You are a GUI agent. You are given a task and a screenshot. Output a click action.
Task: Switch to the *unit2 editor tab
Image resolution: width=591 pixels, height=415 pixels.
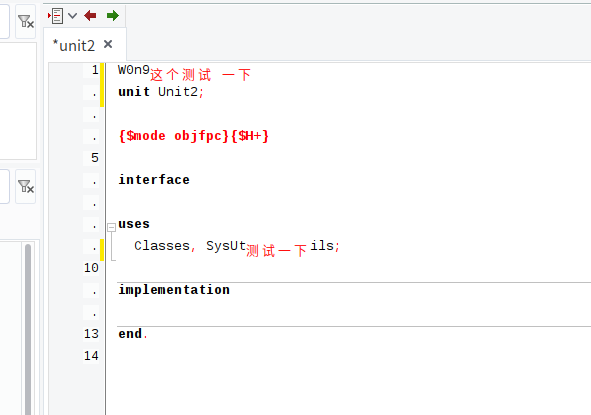(74, 46)
